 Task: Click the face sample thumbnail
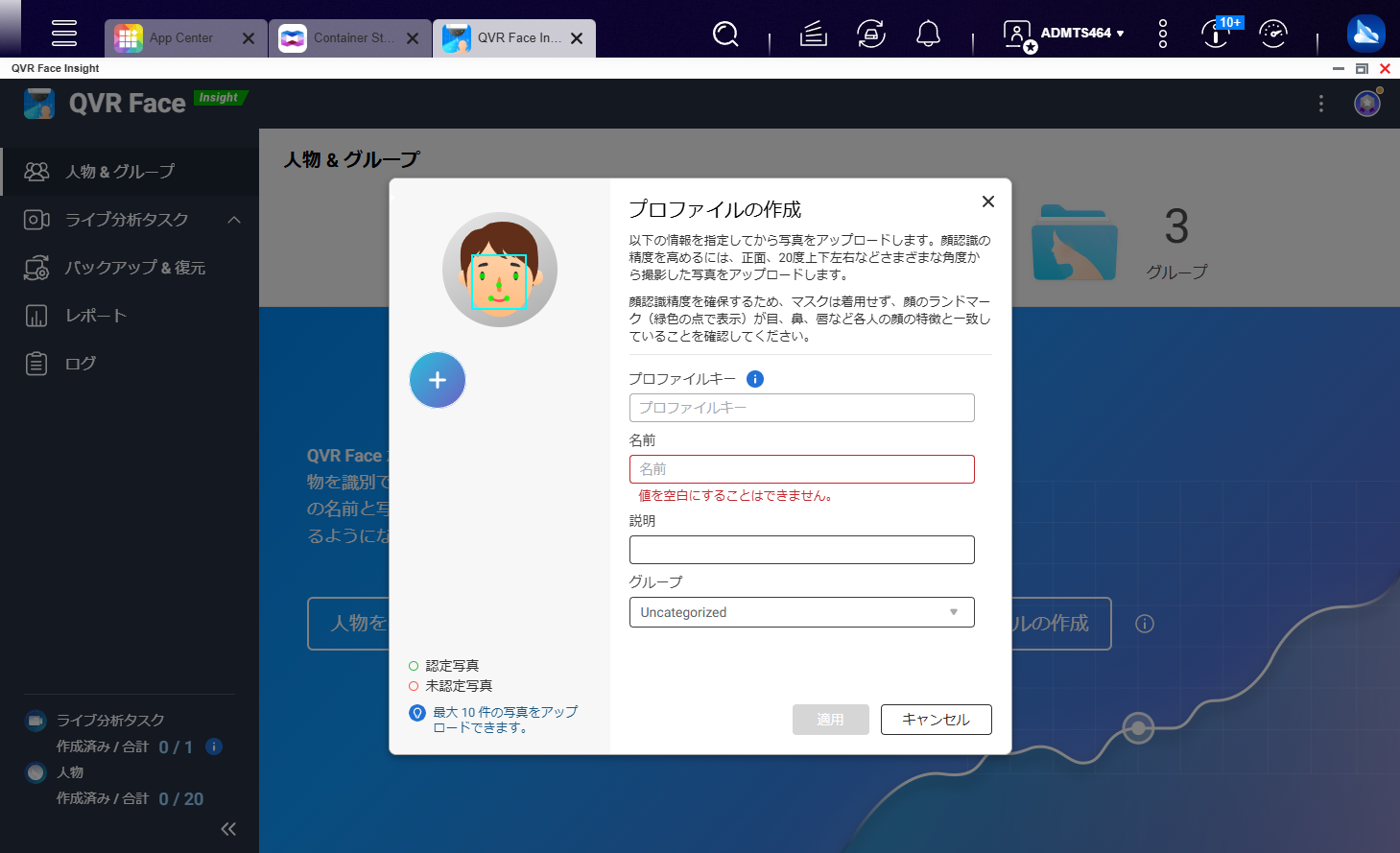500,270
